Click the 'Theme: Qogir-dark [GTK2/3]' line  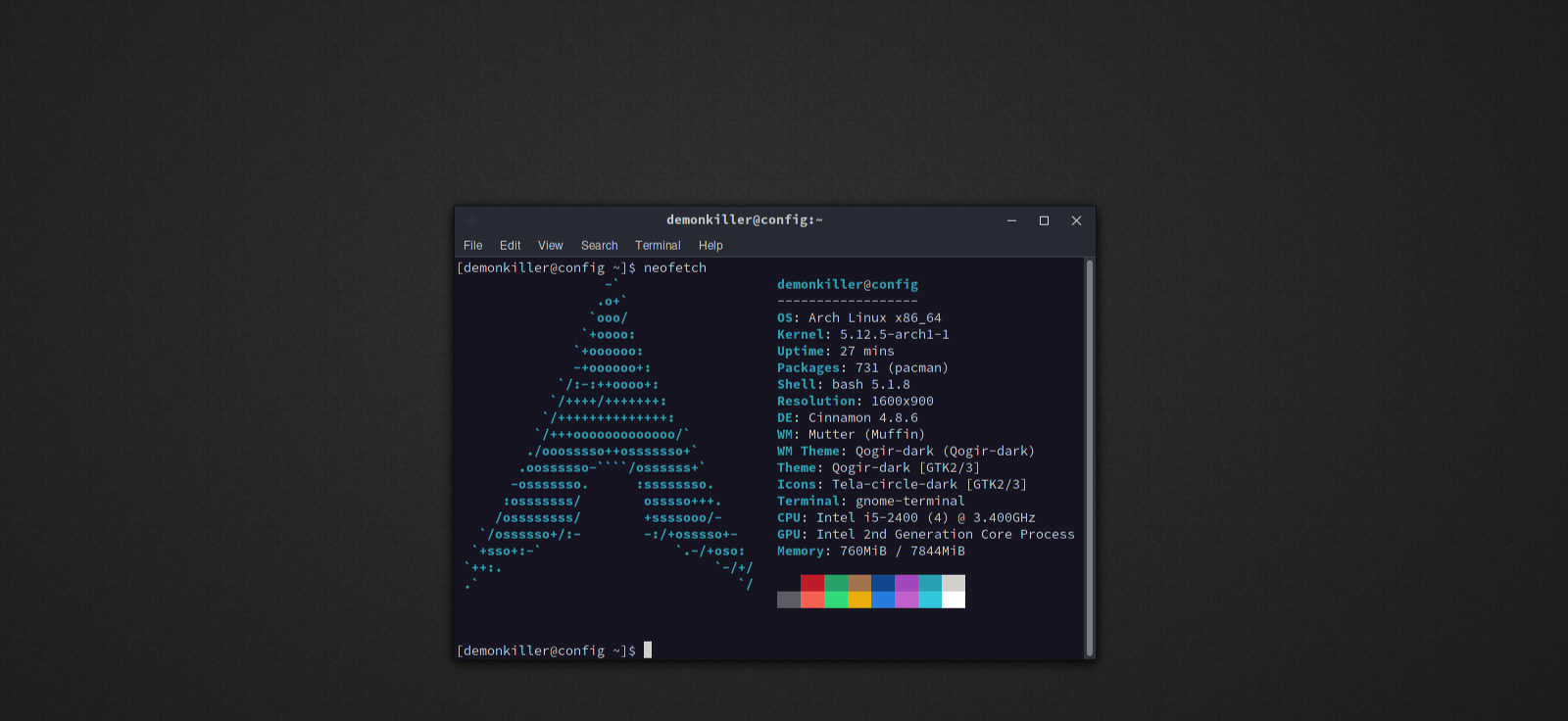(x=879, y=467)
